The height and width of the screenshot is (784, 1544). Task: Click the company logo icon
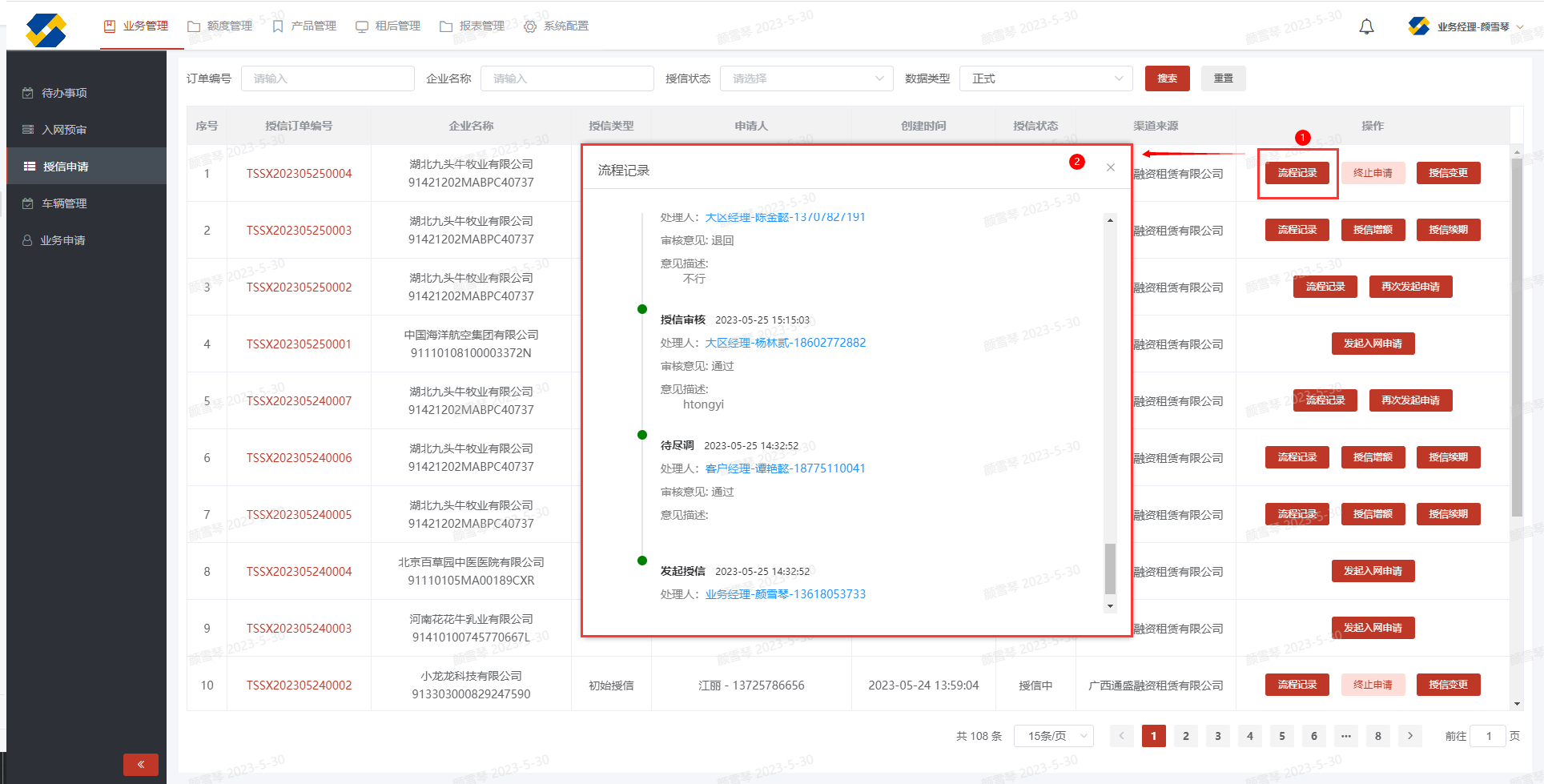pos(46,30)
